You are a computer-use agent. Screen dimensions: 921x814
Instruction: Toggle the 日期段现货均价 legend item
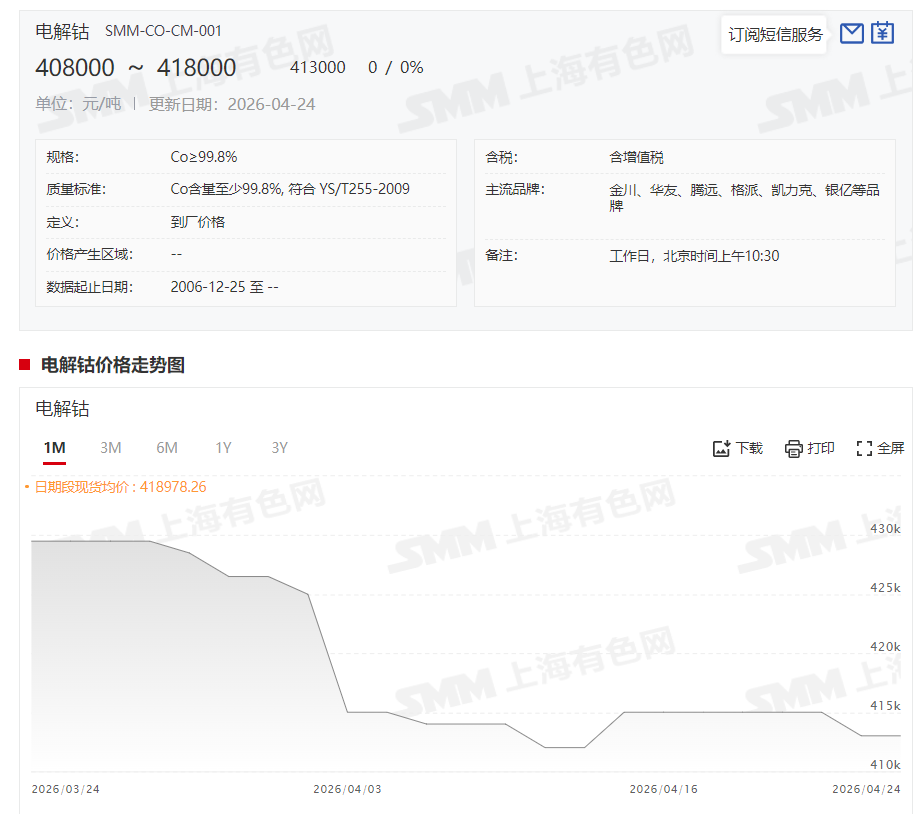pyautogui.click(x=119, y=487)
